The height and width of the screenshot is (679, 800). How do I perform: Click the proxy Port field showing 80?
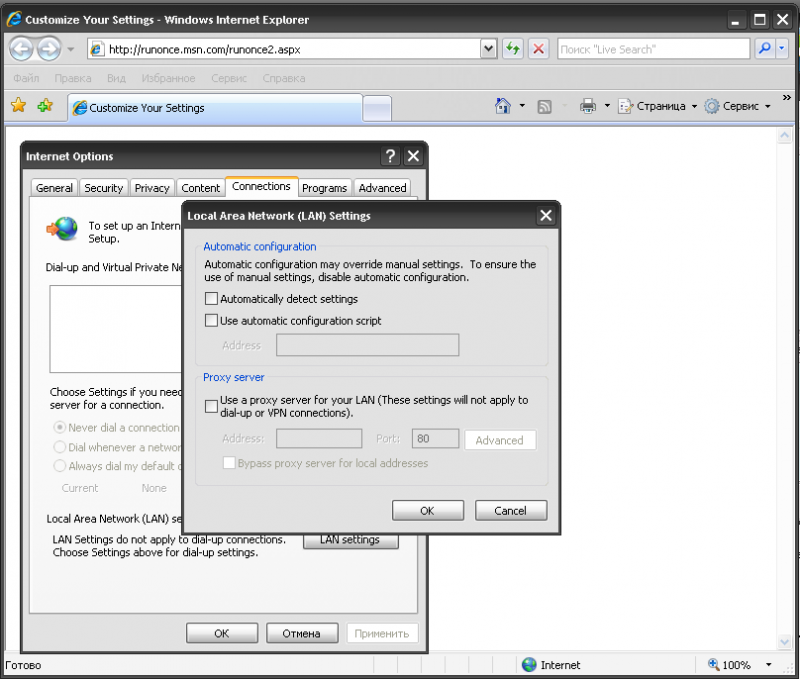pos(435,439)
